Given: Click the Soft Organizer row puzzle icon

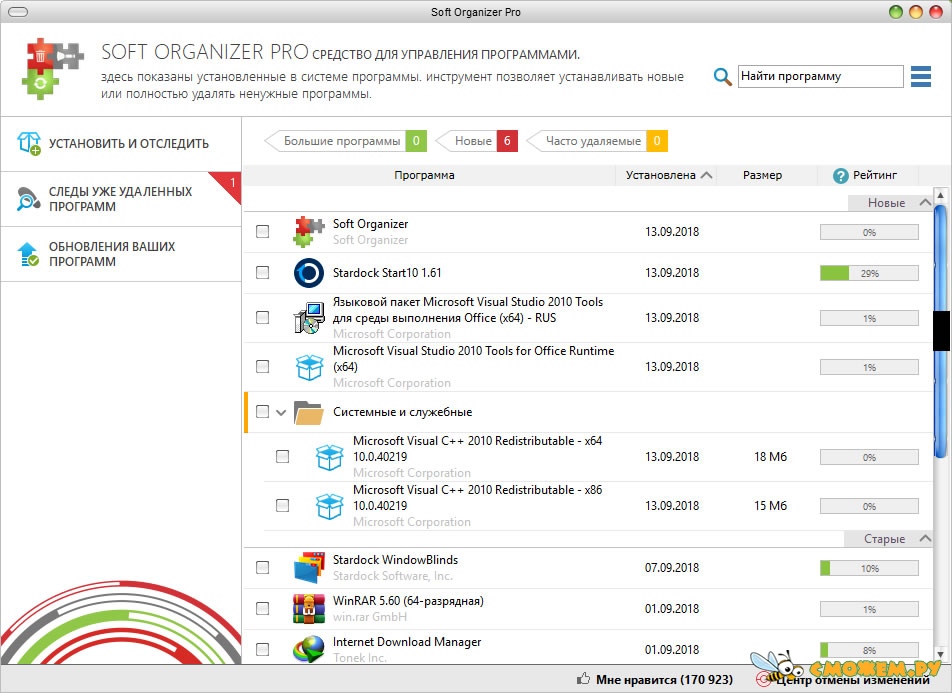Looking at the screenshot, I should (308, 231).
